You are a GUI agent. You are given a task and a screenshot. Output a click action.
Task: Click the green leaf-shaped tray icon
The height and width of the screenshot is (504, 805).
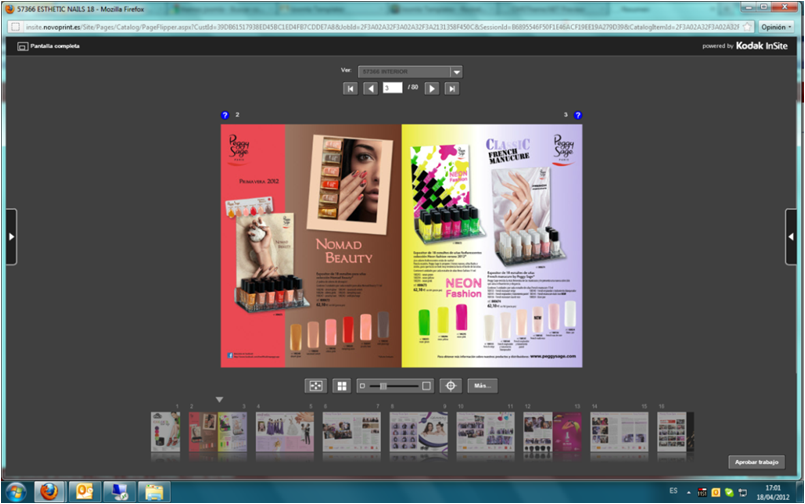click(729, 493)
